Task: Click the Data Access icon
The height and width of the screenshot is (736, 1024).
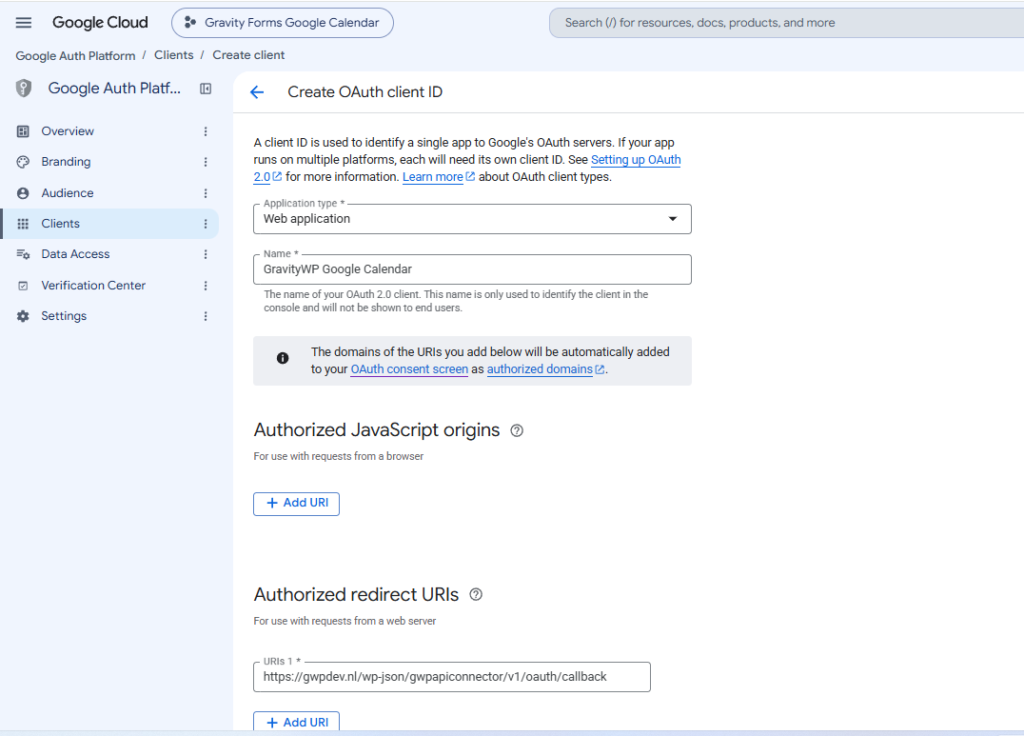Action: click(x=23, y=254)
